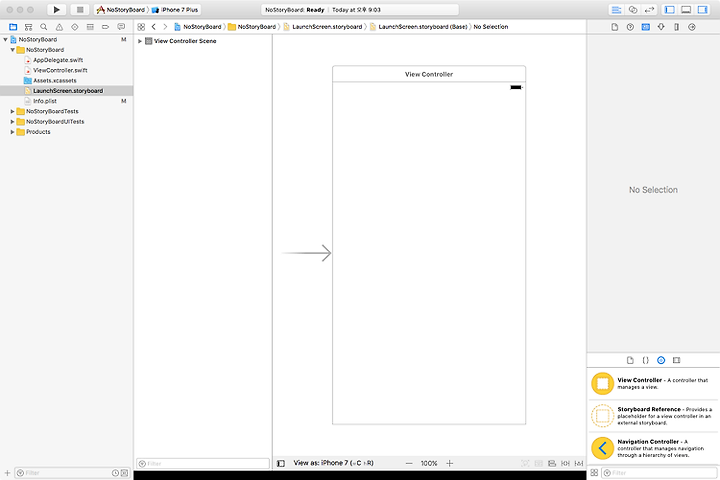Image resolution: width=720 pixels, height=480 pixels.
Task: Click the 100% zoom level
Action: click(x=429, y=463)
